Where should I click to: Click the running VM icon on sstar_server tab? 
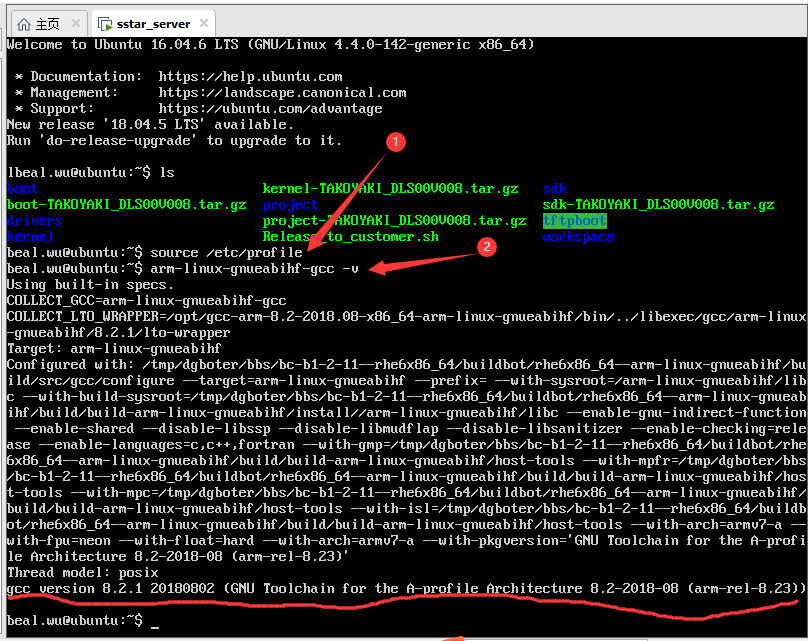click(x=105, y=24)
